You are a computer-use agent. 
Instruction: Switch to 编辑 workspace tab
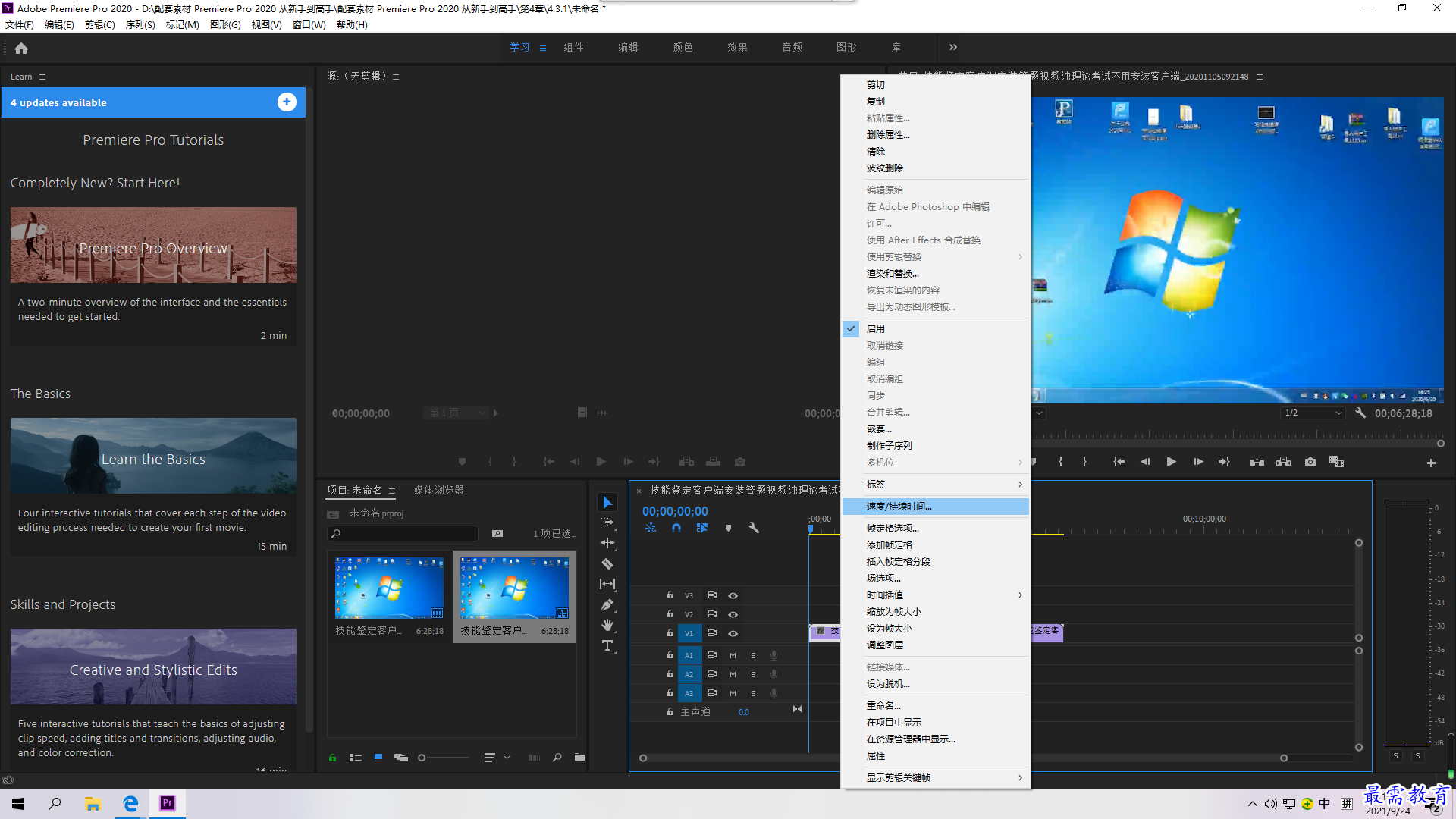point(628,47)
